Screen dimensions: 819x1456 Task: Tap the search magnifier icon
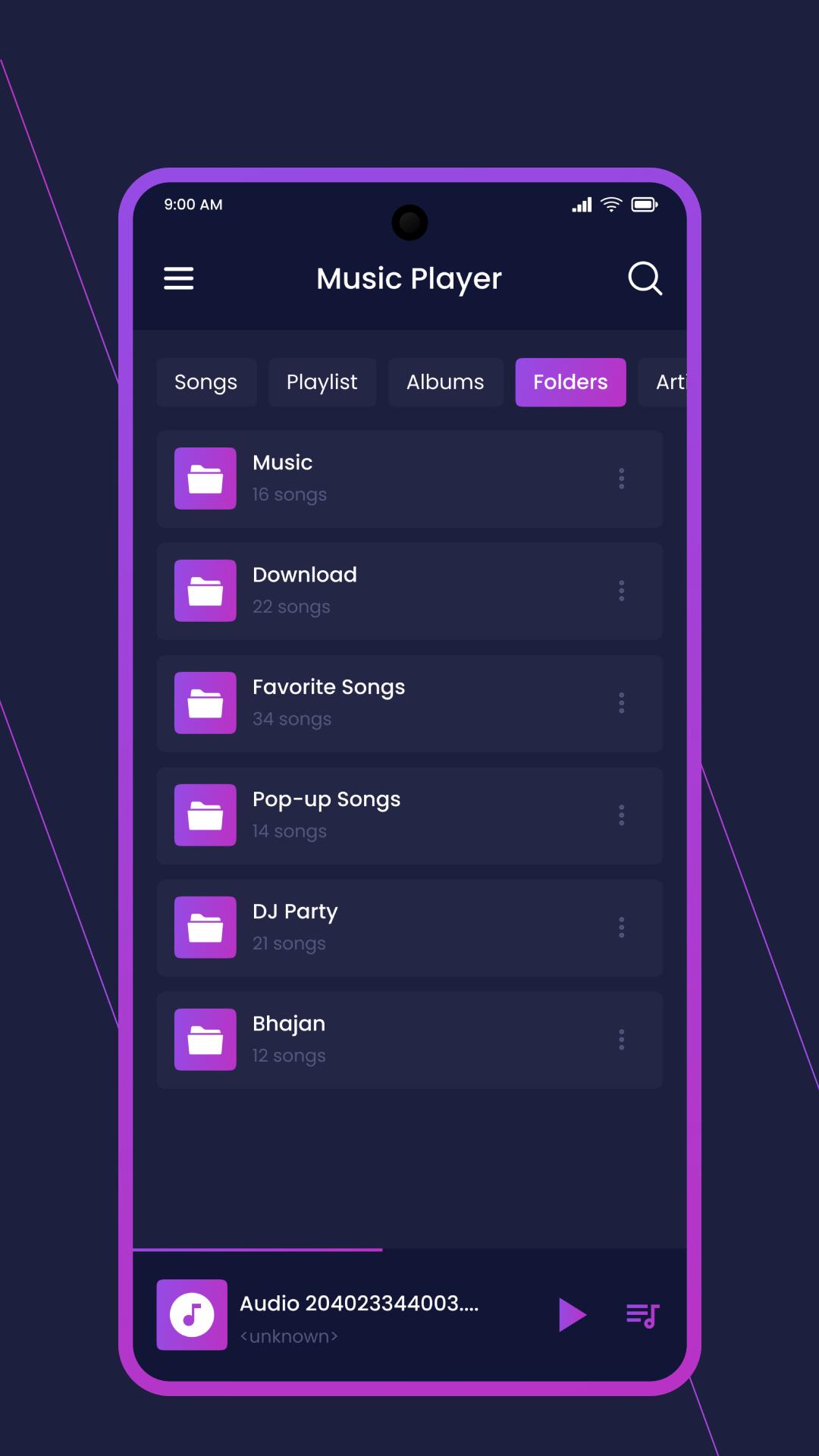tap(645, 278)
